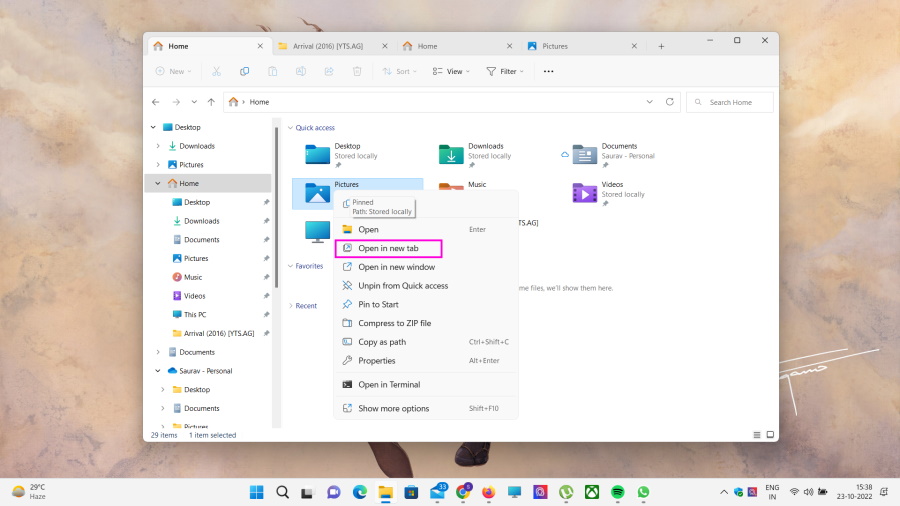
Task: Click the Refresh button beside address bar
Action: (670, 102)
